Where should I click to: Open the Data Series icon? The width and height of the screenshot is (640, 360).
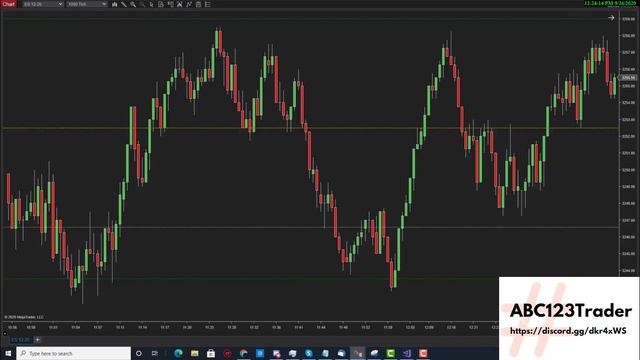click(x=180, y=4)
